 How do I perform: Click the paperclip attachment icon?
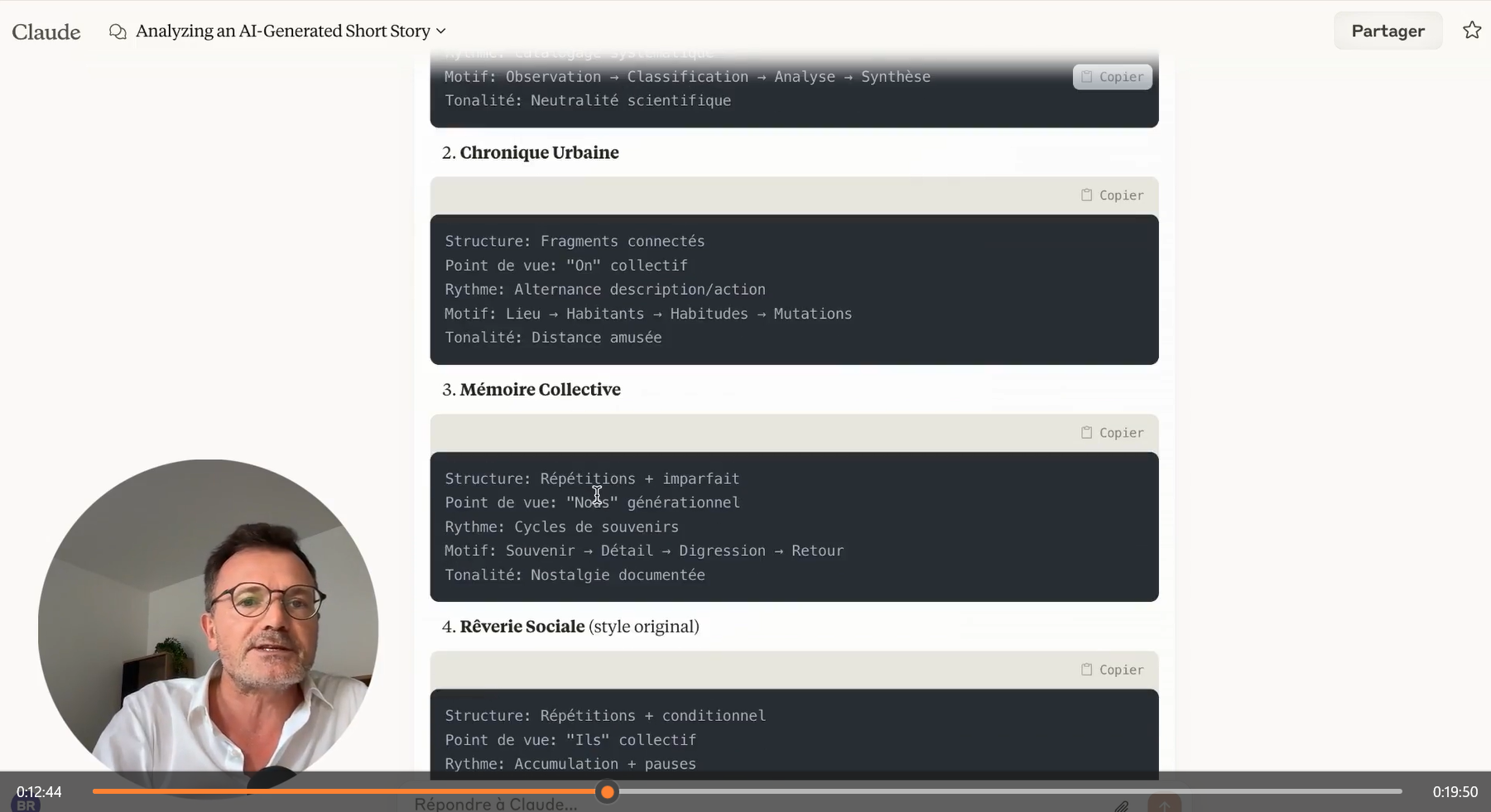click(x=1121, y=805)
